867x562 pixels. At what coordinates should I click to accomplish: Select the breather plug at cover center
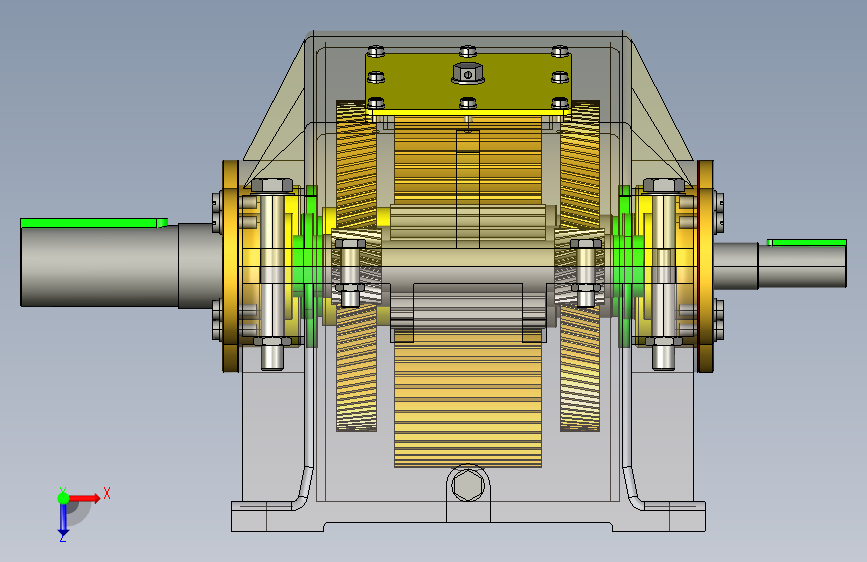pos(468,73)
